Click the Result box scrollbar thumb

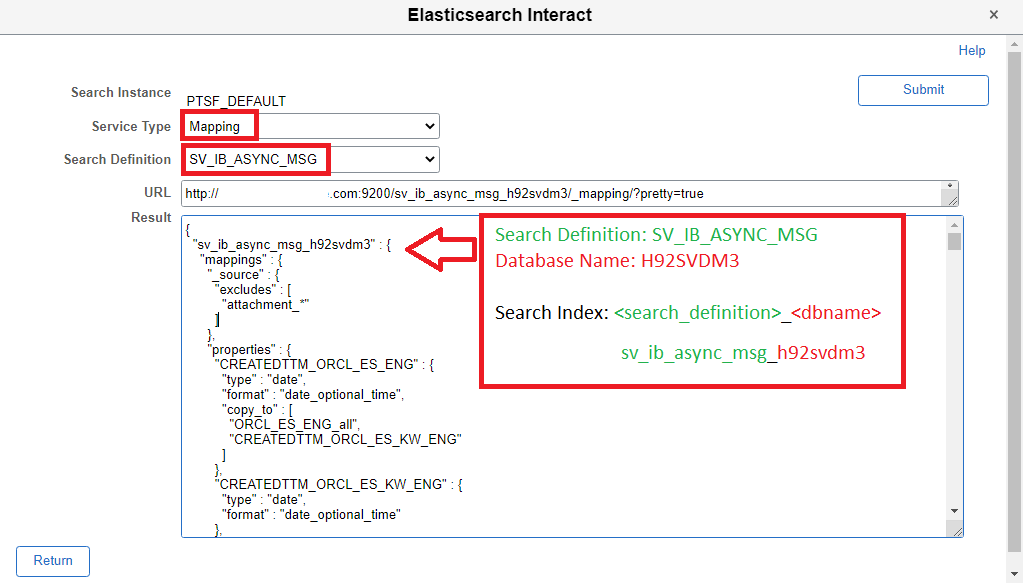point(954,241)
